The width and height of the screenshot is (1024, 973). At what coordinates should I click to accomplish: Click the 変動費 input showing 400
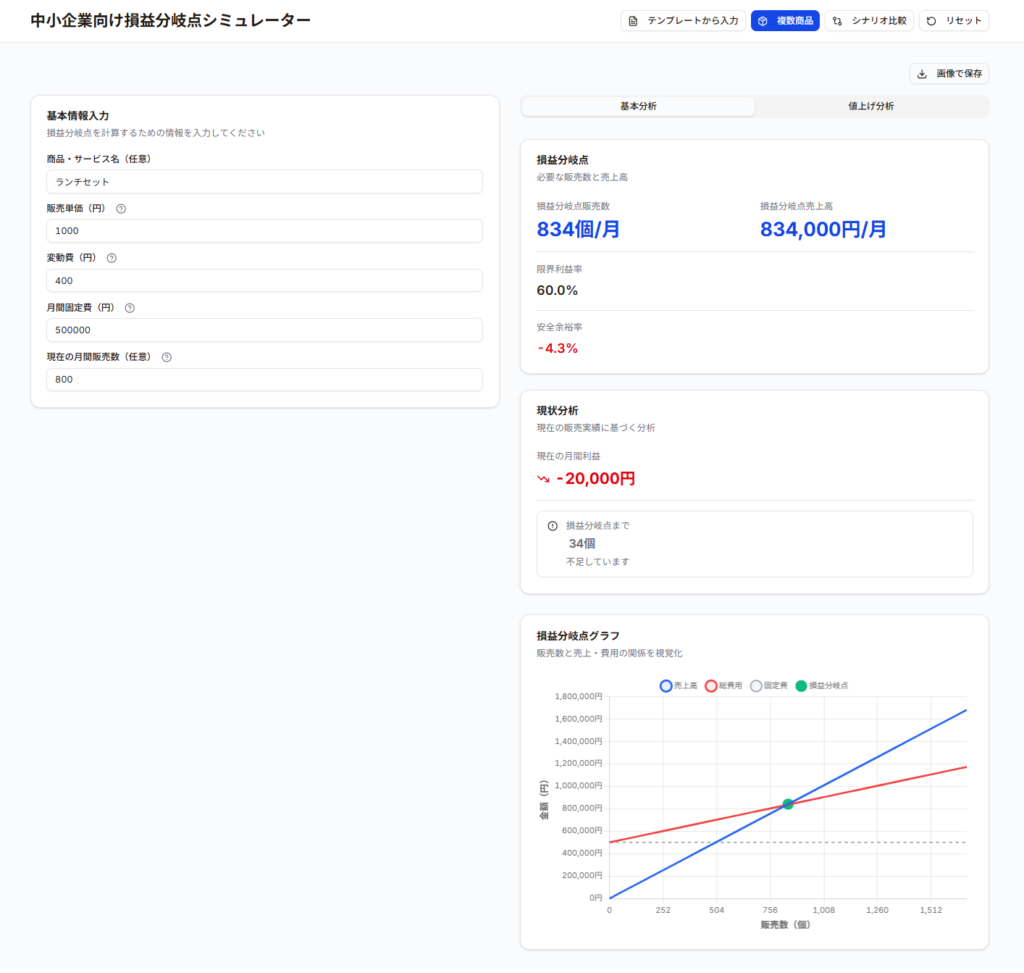264,281
